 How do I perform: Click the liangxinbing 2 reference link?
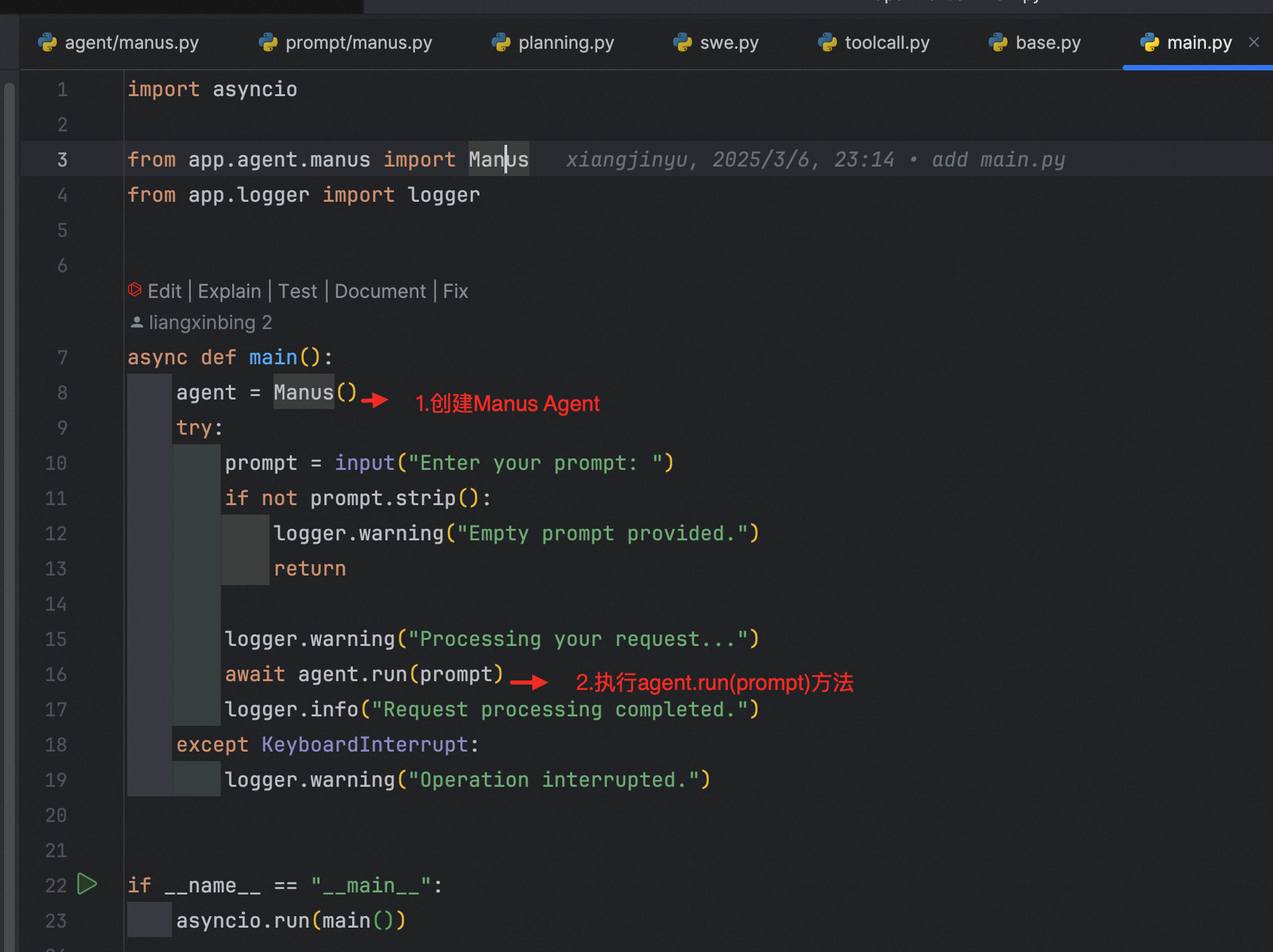(210, 322)
